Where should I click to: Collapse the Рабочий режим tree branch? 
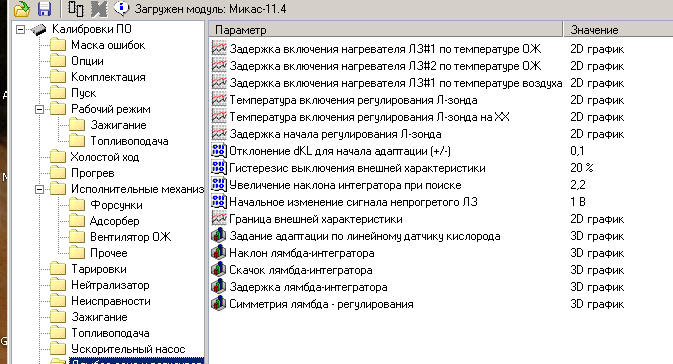click(x=39, y=109)
